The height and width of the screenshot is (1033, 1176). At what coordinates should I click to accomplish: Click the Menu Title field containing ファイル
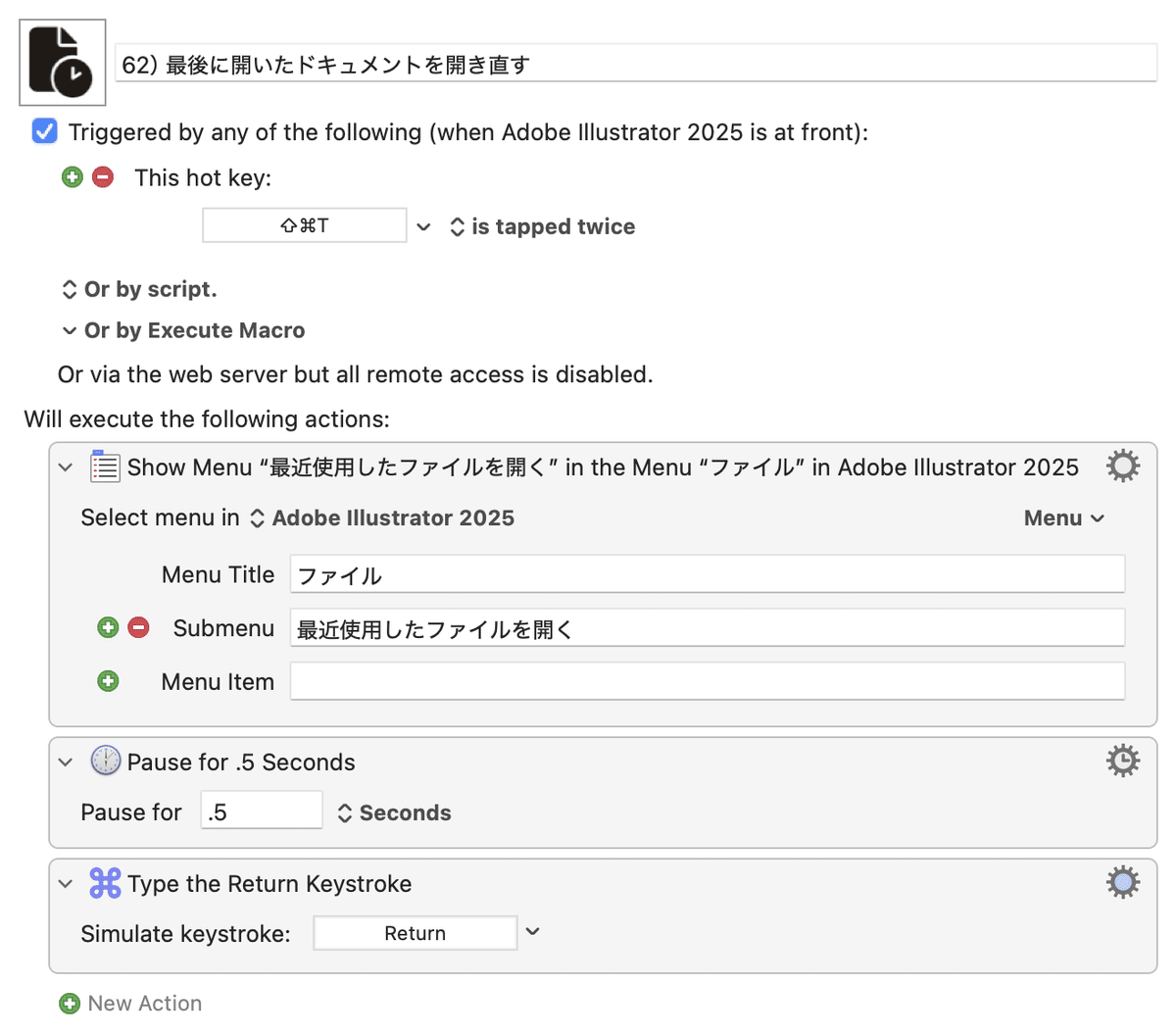708,574
